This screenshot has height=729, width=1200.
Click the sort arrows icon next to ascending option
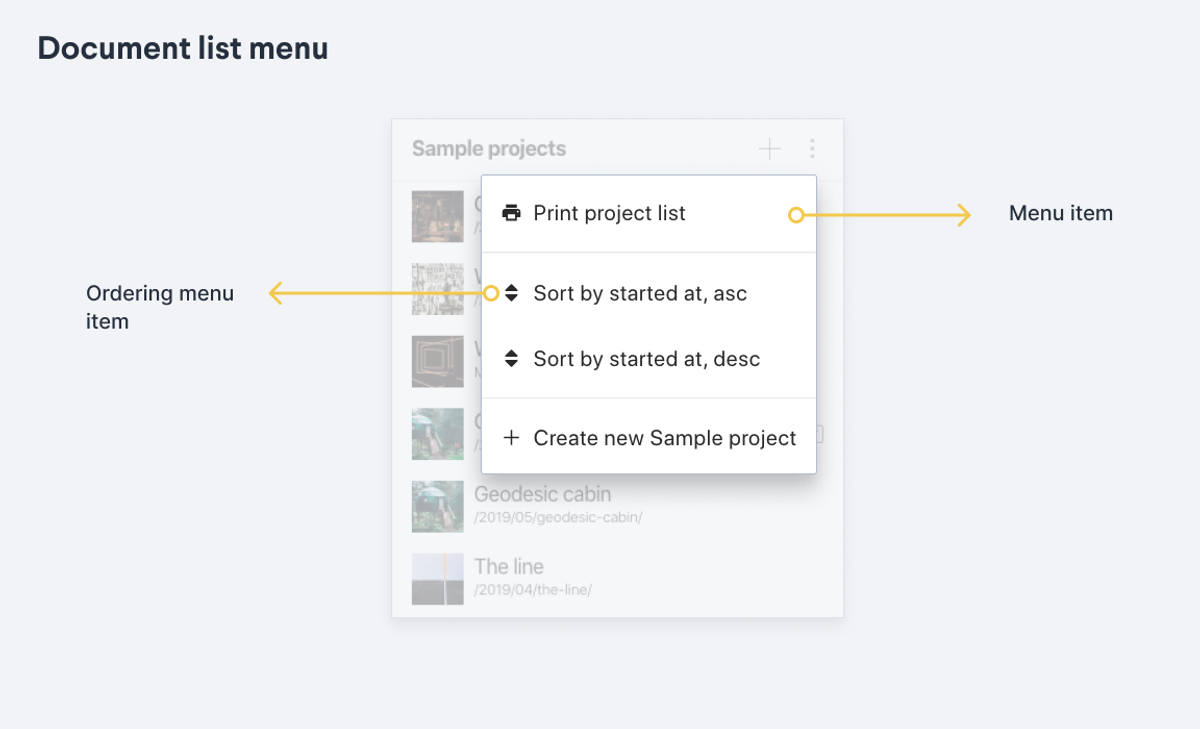pos(511,293)
